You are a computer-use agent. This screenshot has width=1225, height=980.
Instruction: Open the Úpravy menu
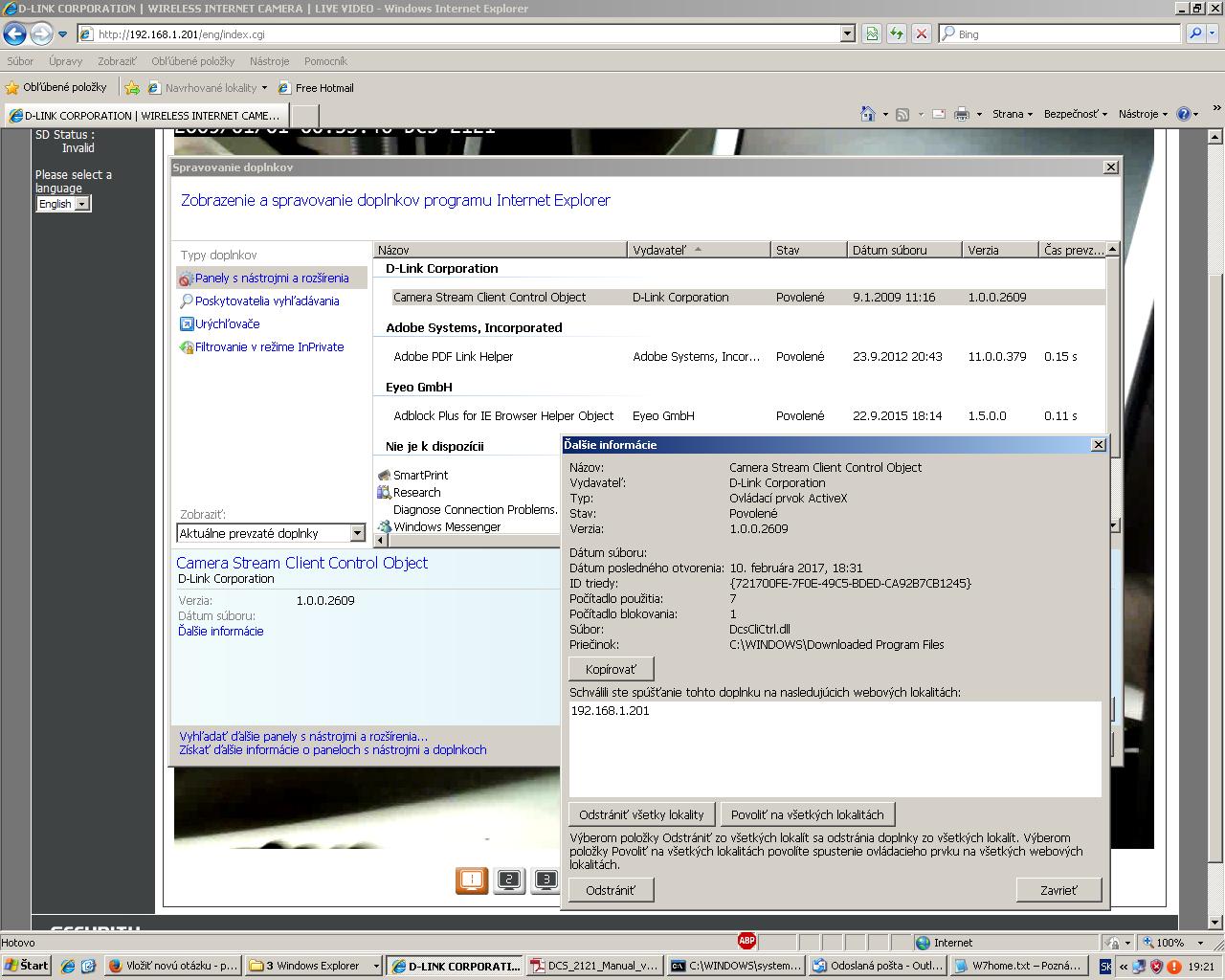(66, 61)
